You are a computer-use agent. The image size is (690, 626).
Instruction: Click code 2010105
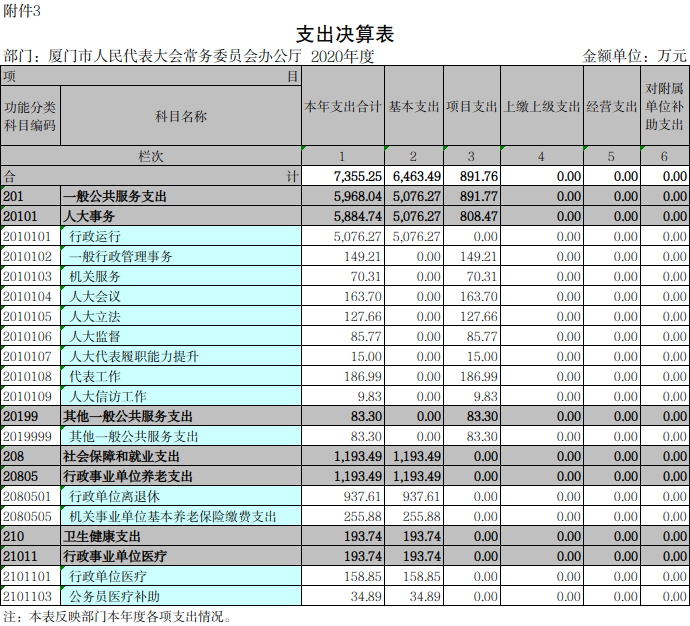click(x=27, y=316)
